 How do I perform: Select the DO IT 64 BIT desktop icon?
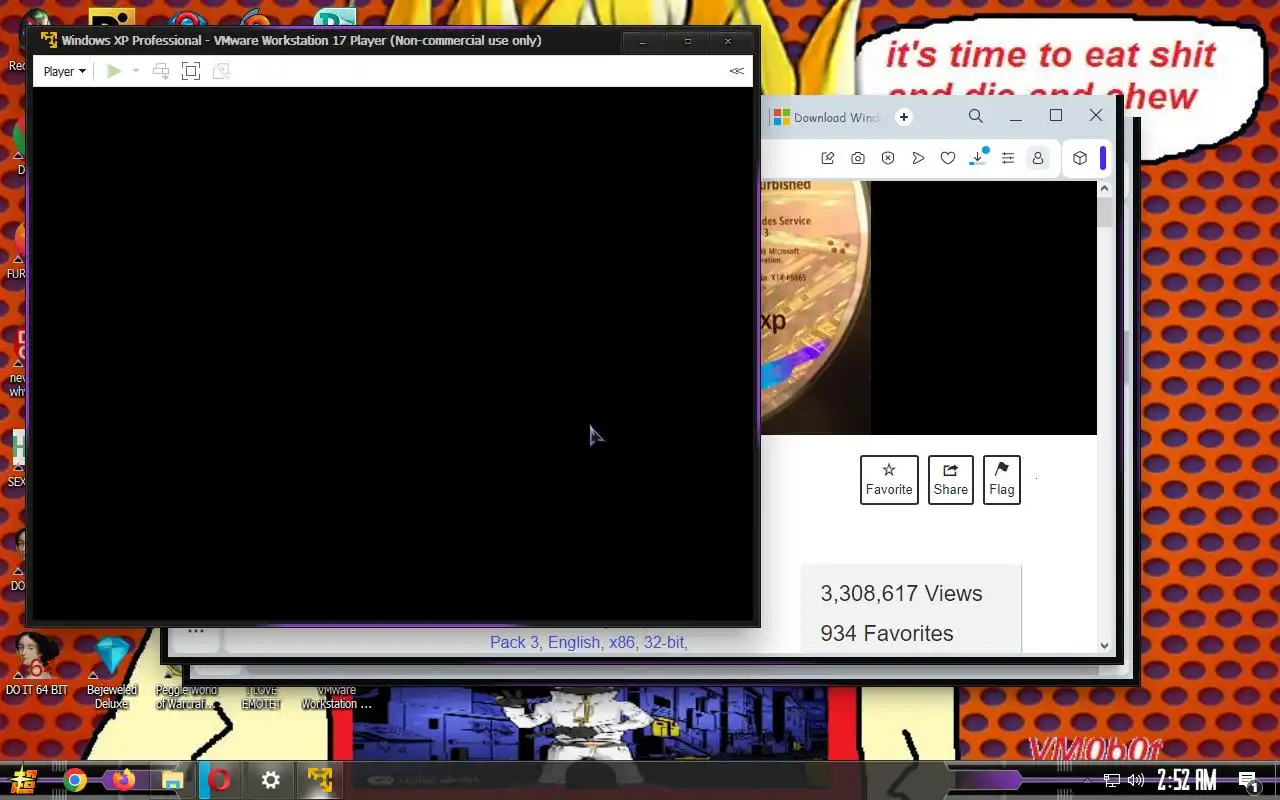coord(36,665)
